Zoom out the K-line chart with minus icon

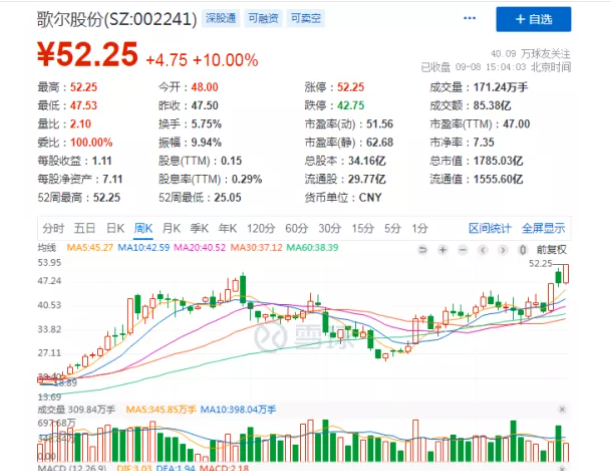pos(463,250)
